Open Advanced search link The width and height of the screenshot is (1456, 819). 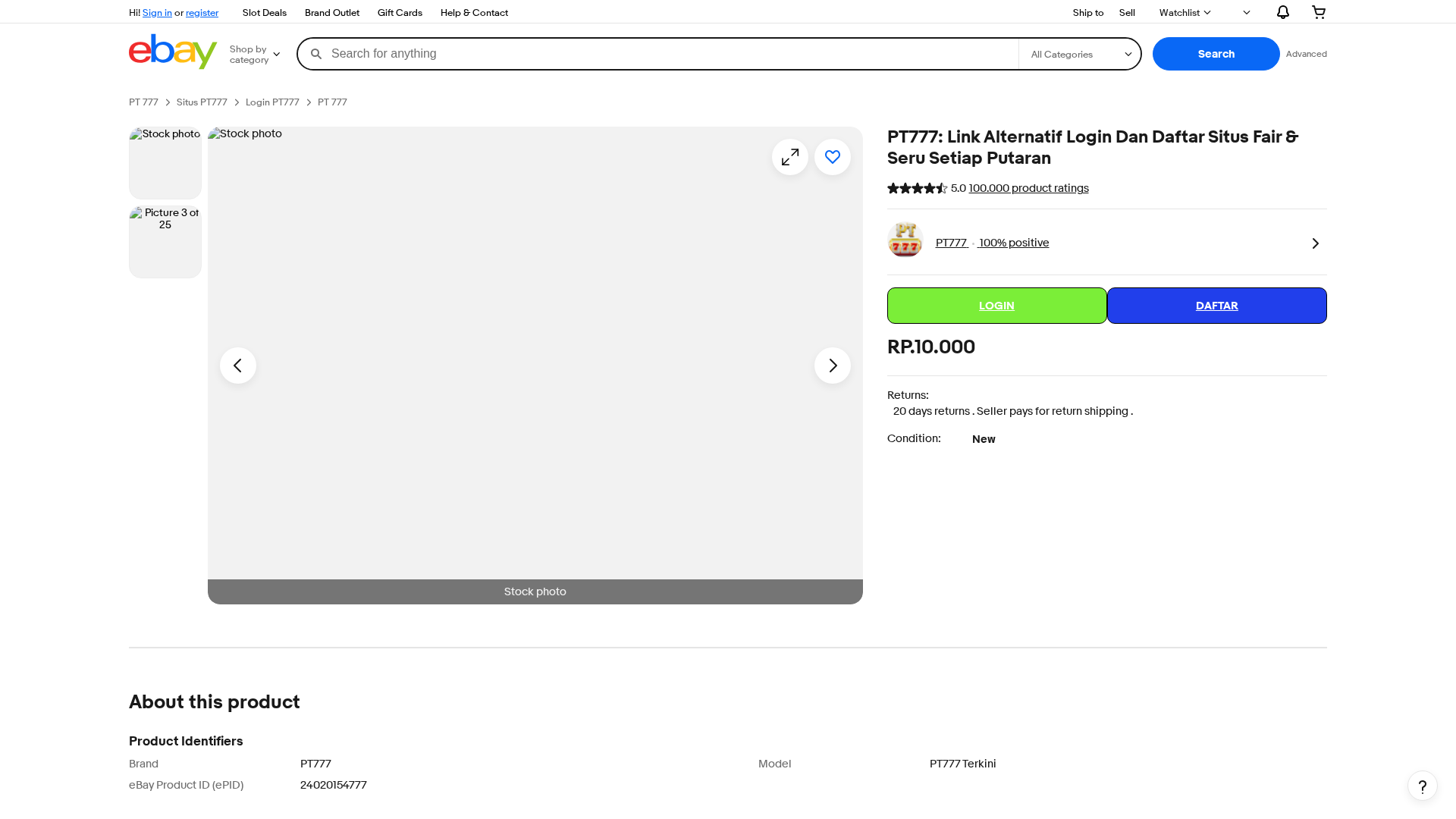1307,54
